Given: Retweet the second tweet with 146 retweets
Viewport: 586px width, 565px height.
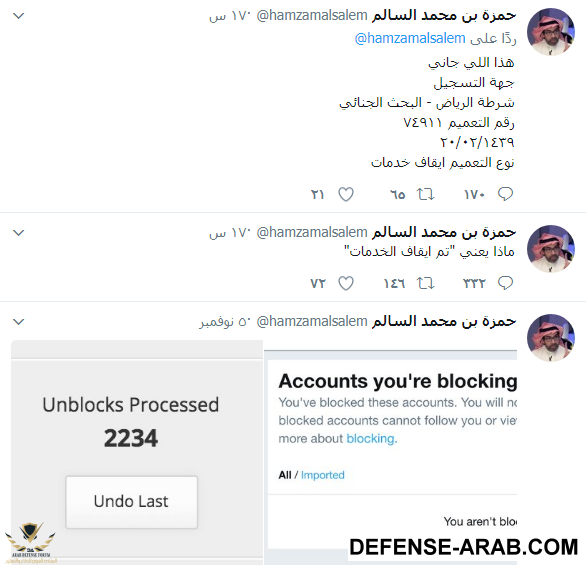Looking at the screenshot, I should click(x=425, y=283).
